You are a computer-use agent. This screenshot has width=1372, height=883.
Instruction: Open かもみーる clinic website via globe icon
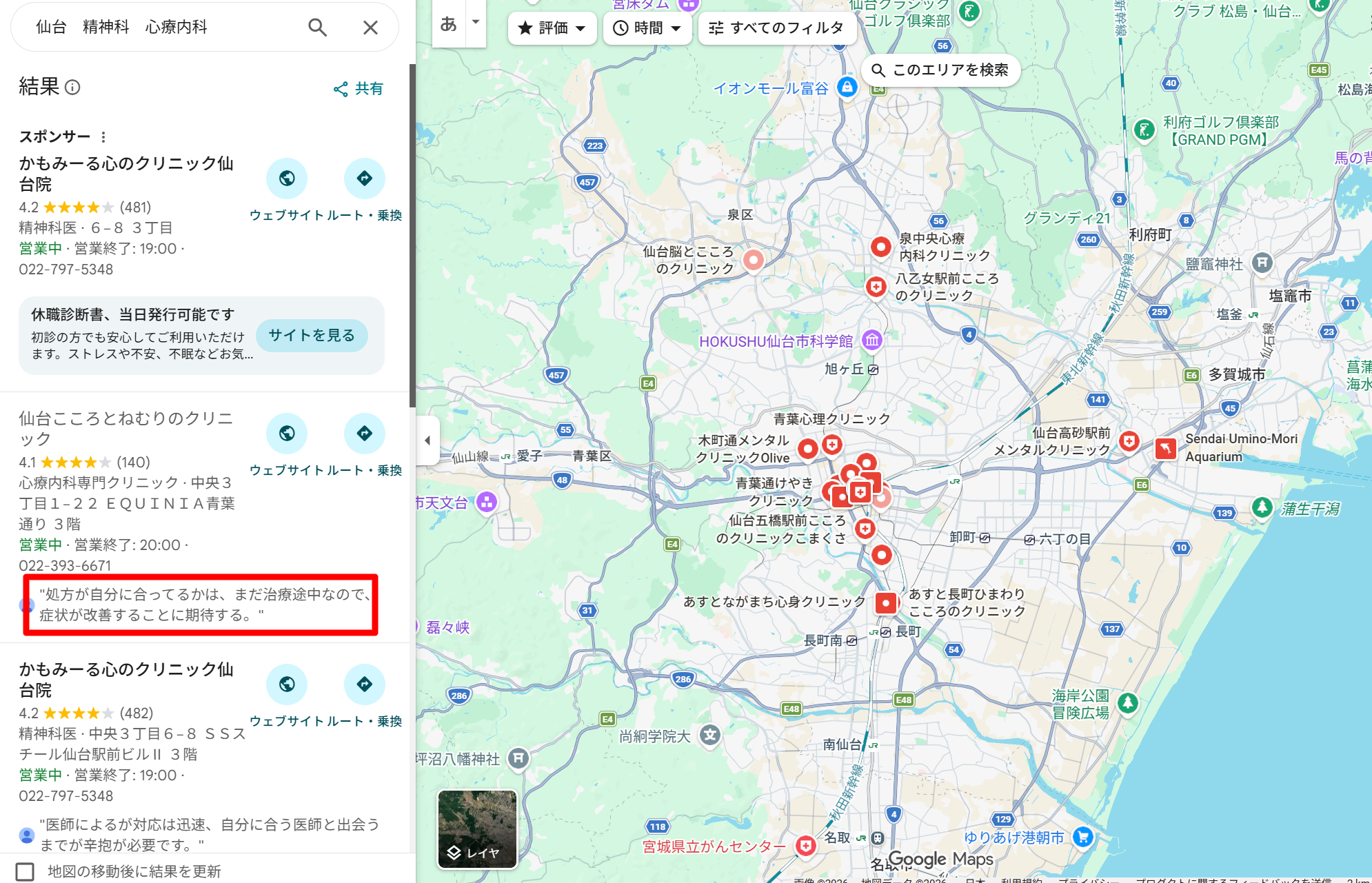point(287,179)
